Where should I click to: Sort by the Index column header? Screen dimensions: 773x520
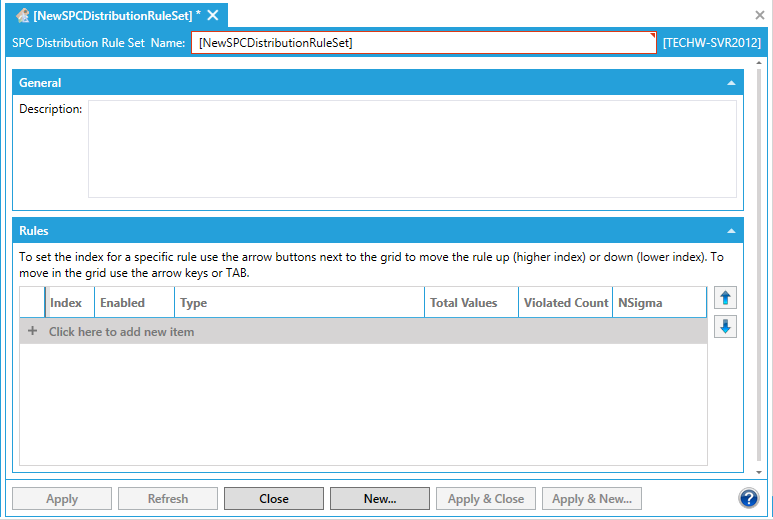(66, 303)
